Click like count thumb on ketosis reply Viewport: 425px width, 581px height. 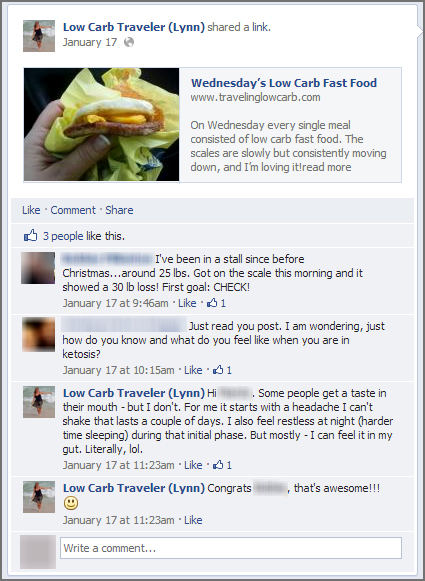click(x=218, y=465)
